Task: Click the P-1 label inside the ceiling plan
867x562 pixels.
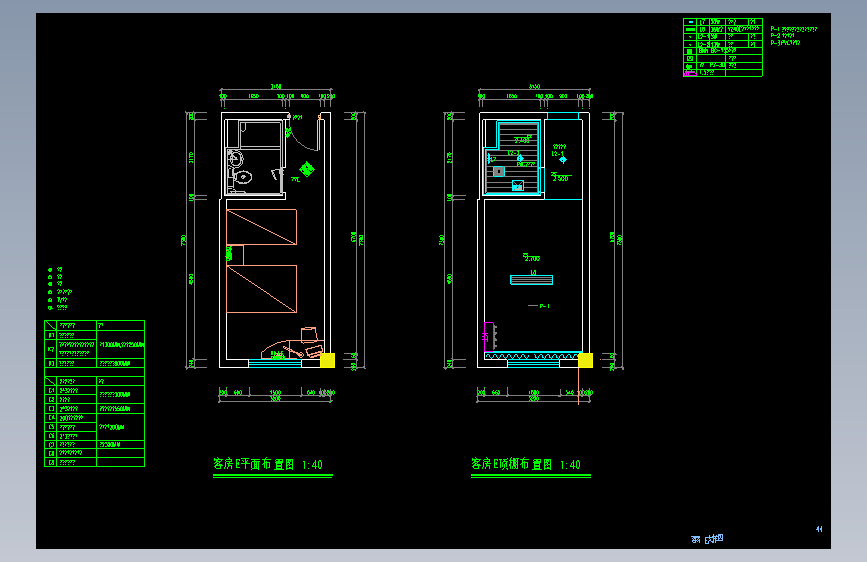Action: pyautogui.click(x=545, y=306)
